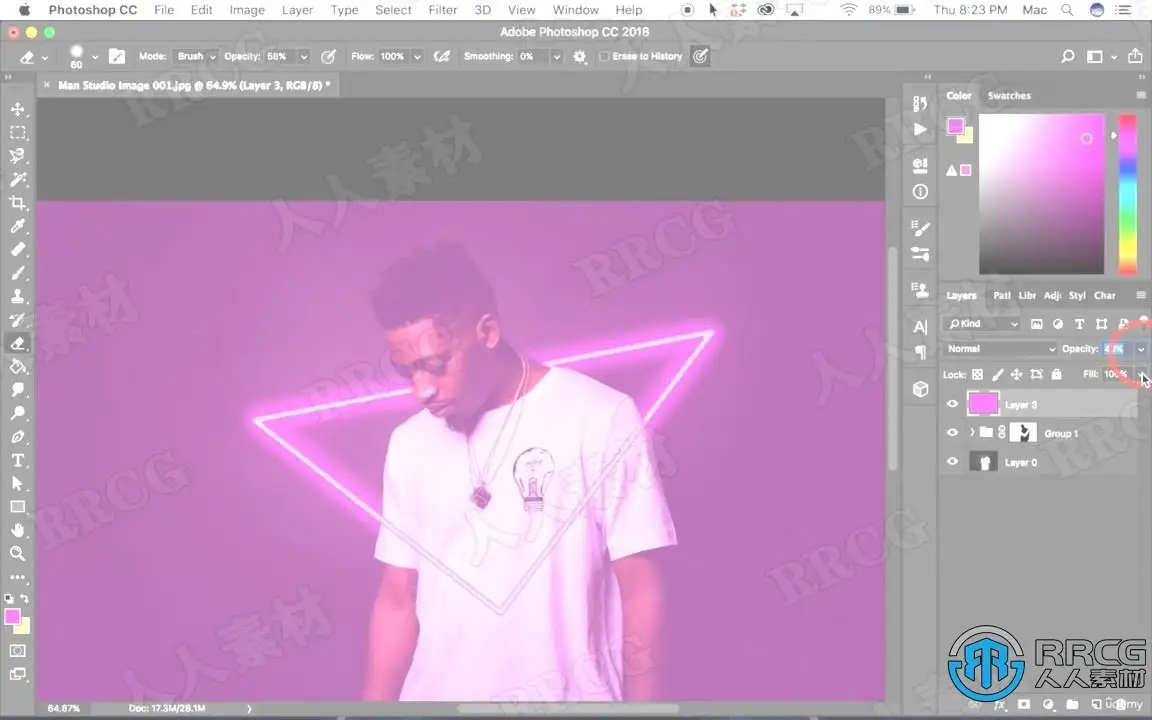This screenshot has width=1152, height=720.
Task: Switch to the Char tab in Layers group
Action: pyautogui.click(x=1104, y=295)
